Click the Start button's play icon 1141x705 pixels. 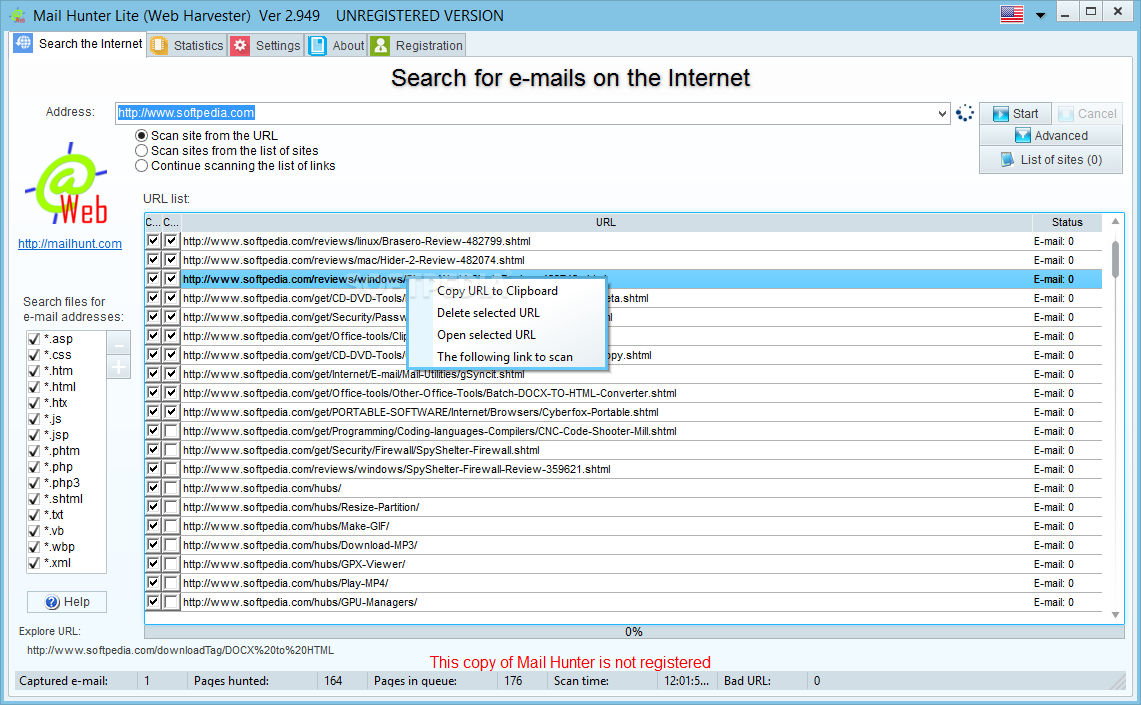pos(1001,113)
